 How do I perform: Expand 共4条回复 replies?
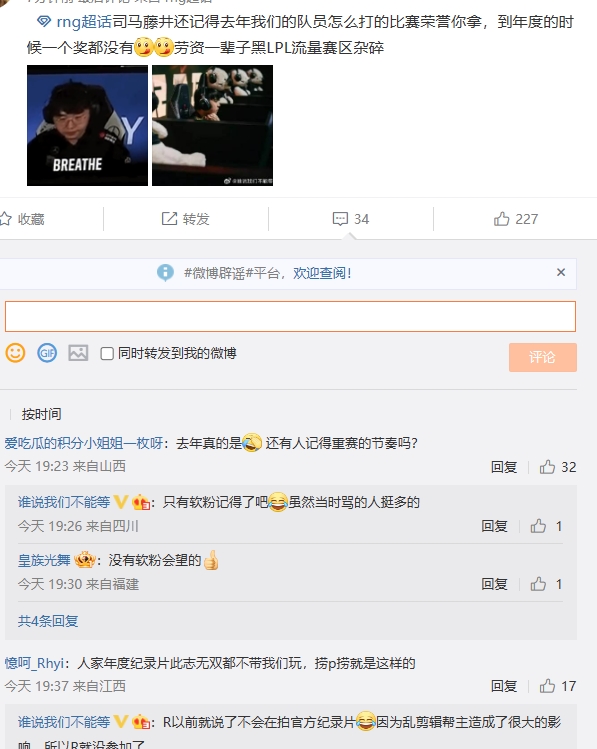pyautogui.click(x=48, y=621)
